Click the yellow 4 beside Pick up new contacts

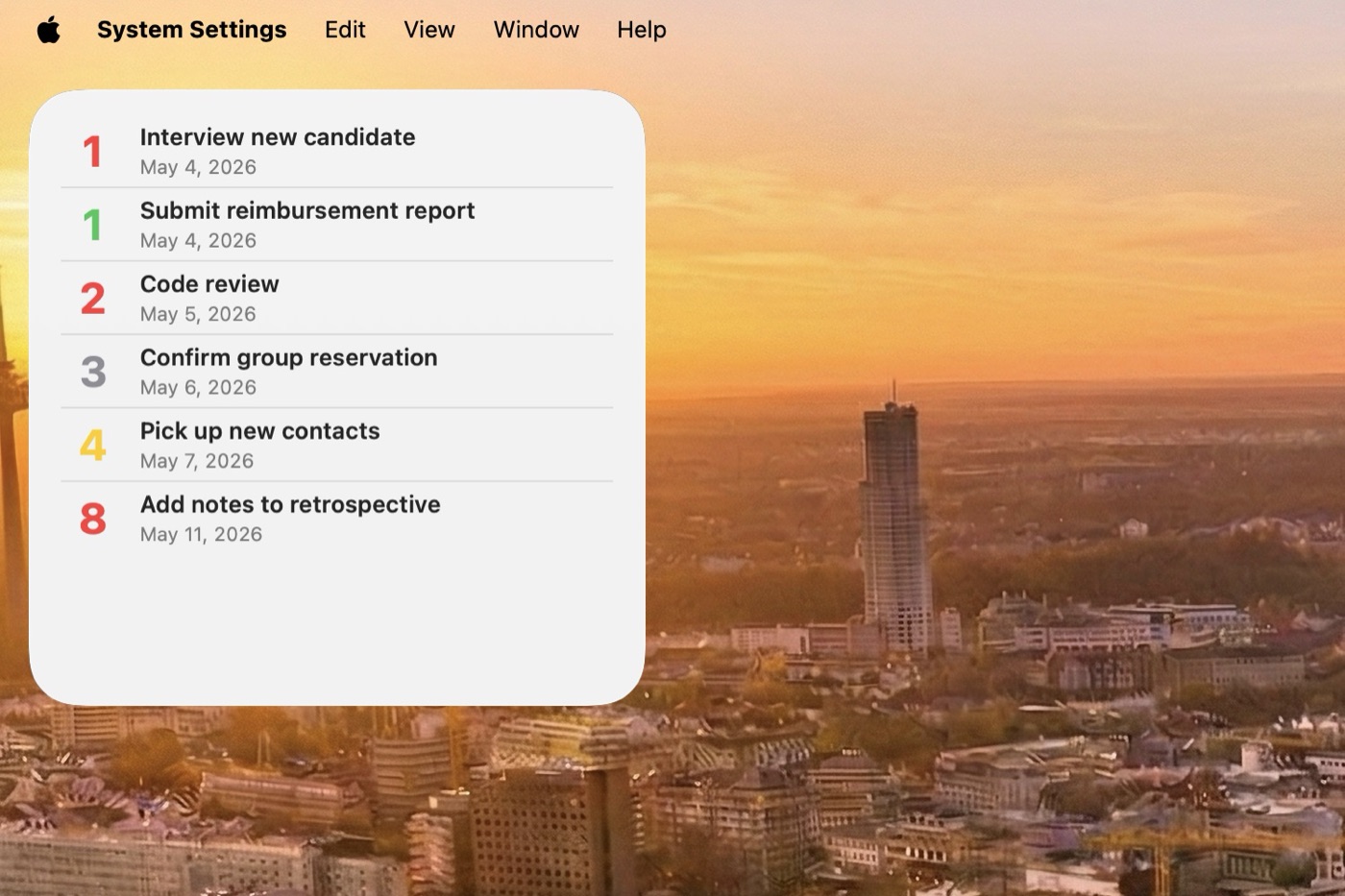(92, 446)
